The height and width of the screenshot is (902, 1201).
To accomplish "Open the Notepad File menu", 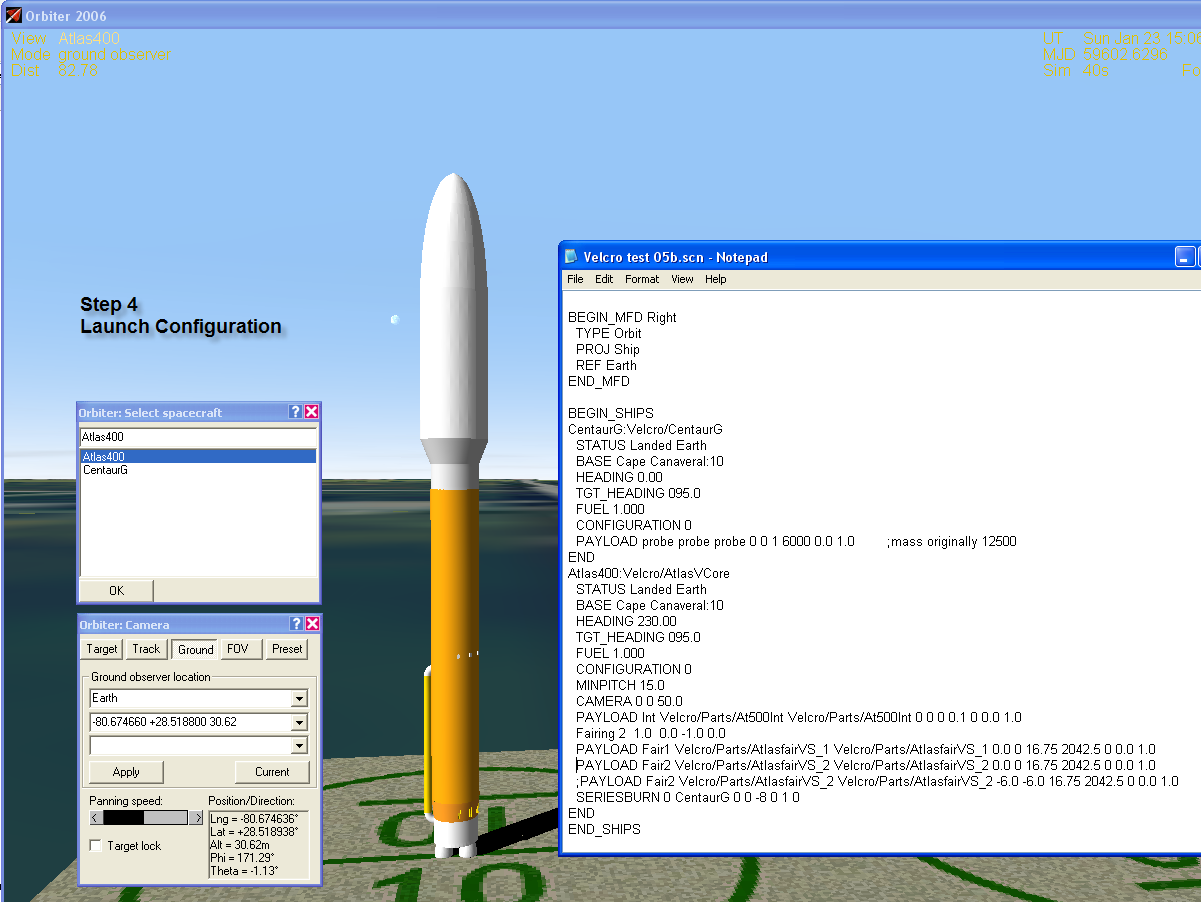I will tap(575, 279).
